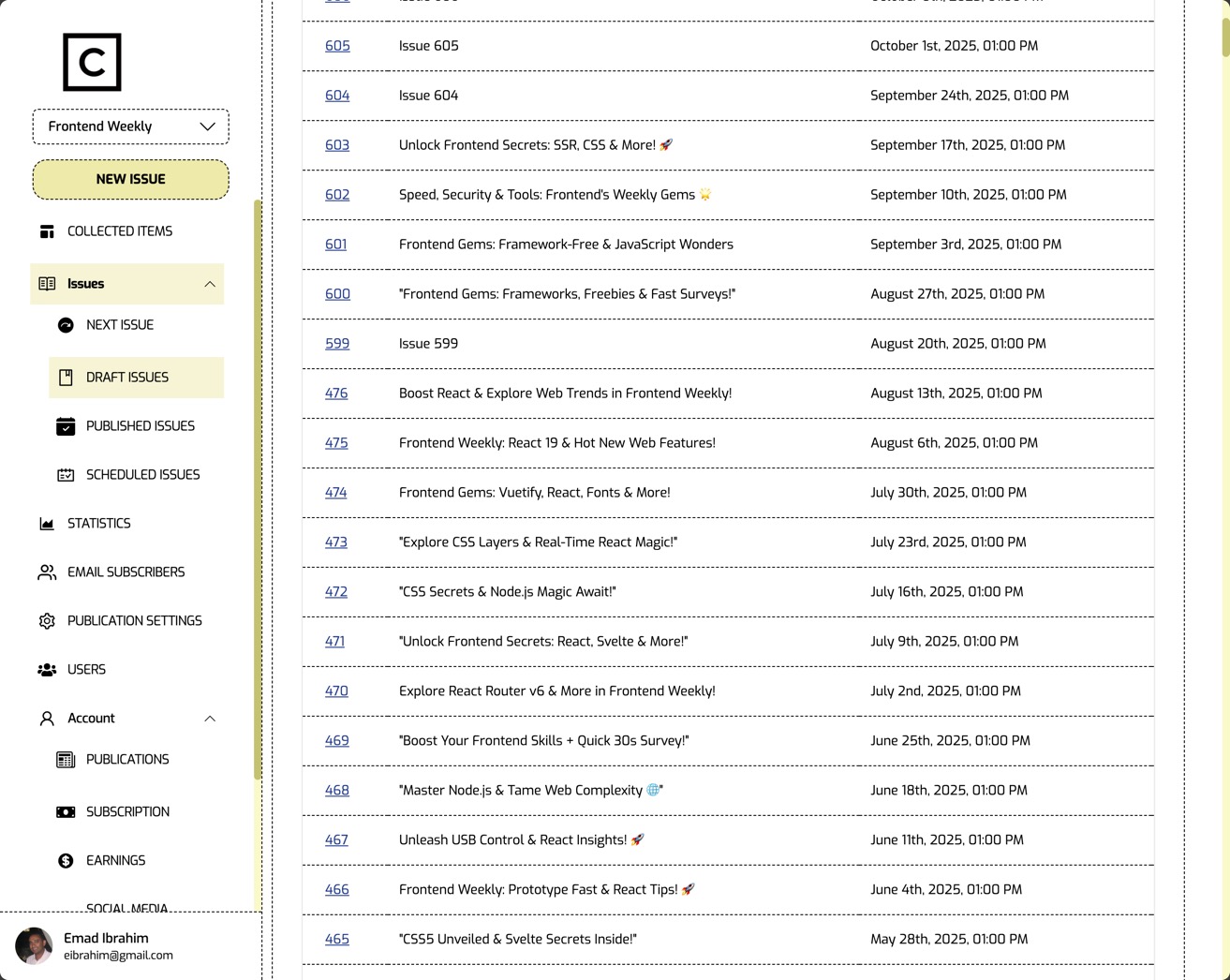Click the Scheduled Issues calendar icon
The image size is (1230, 980).
click(x=67, y=474)
